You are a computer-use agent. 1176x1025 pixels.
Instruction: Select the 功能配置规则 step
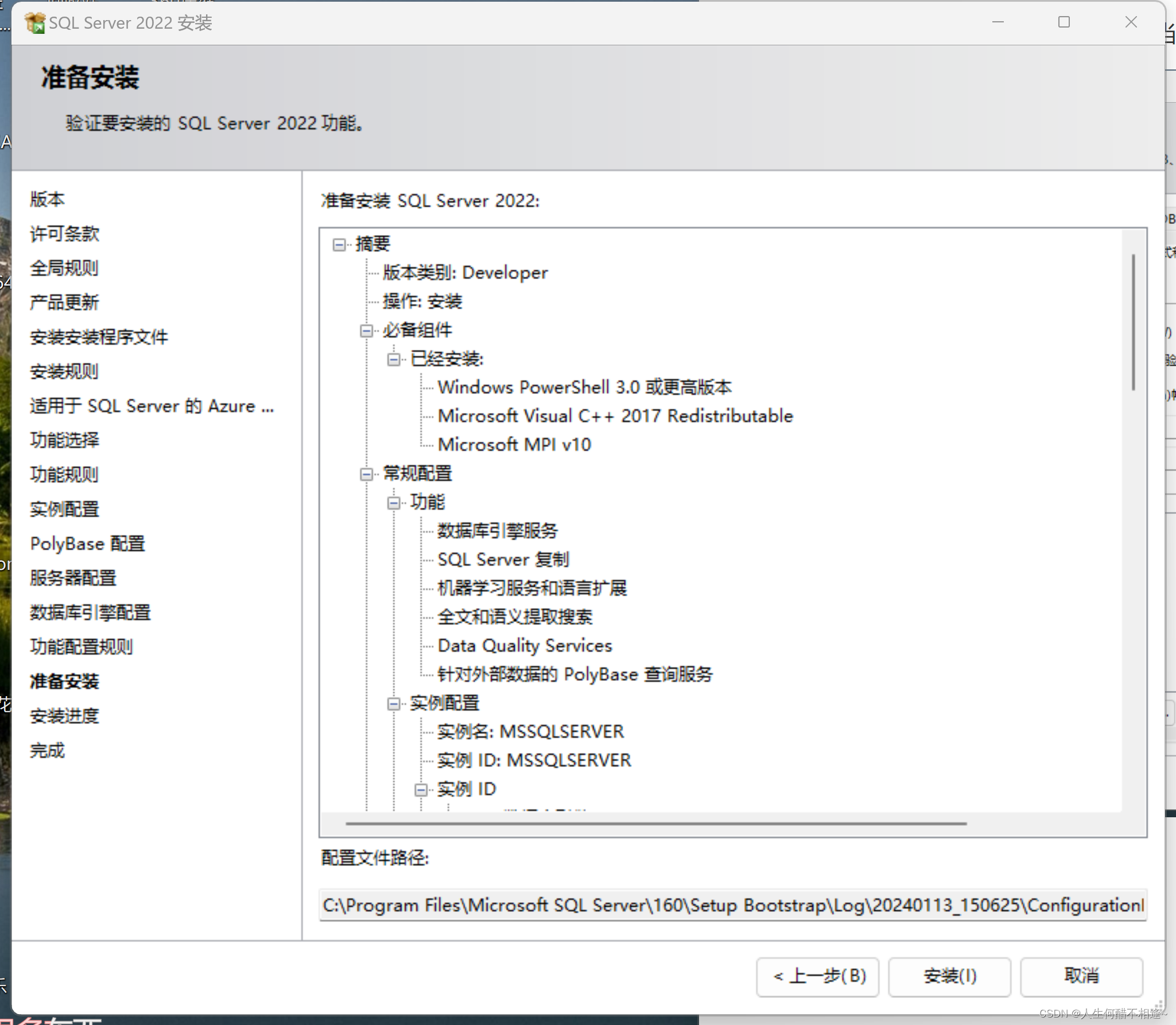click(82, 647)
